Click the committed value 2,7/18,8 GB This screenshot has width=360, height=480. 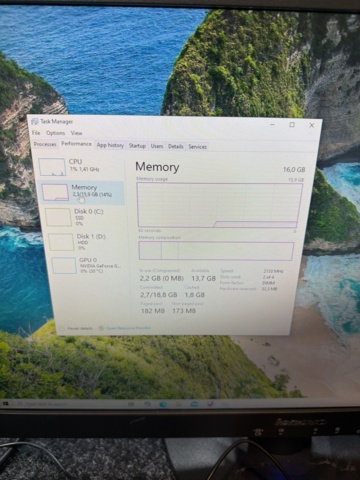tap(158, 295)
